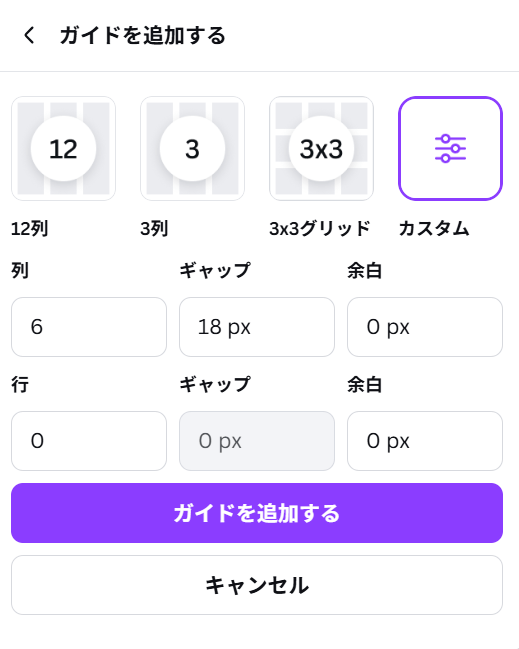The height and width of the screenshot is (649, 519).
Task: Click the greyed-out row ギャップ field
Action: tap(257, 441)
